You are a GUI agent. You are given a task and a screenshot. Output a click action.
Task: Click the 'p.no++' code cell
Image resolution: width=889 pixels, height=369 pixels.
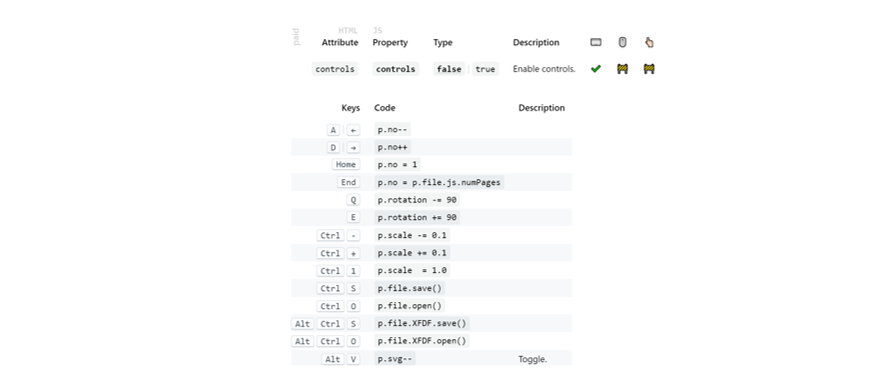click(392, 147)
